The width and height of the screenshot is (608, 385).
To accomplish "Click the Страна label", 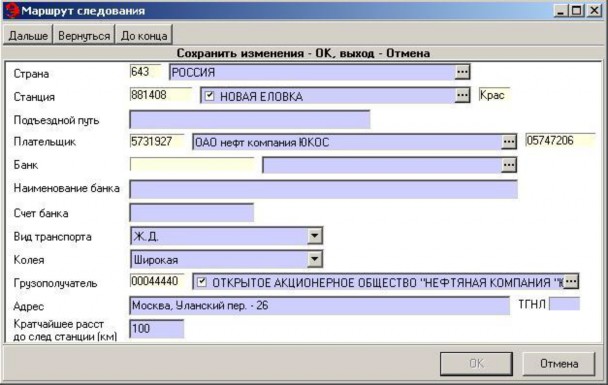I will coord(31,74).
